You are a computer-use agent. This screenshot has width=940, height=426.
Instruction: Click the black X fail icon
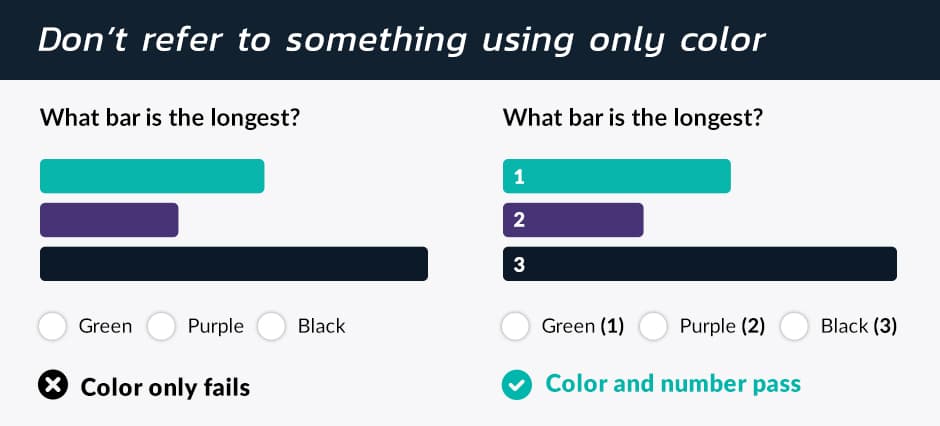[53, 385]
